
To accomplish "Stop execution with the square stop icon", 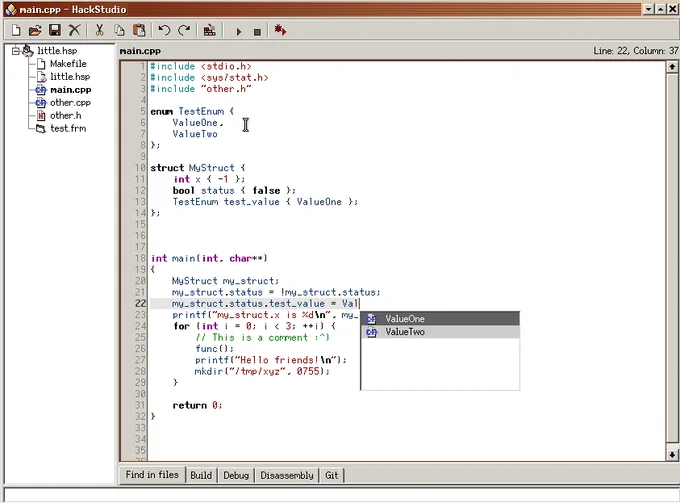I will click(x=257, y=32).
